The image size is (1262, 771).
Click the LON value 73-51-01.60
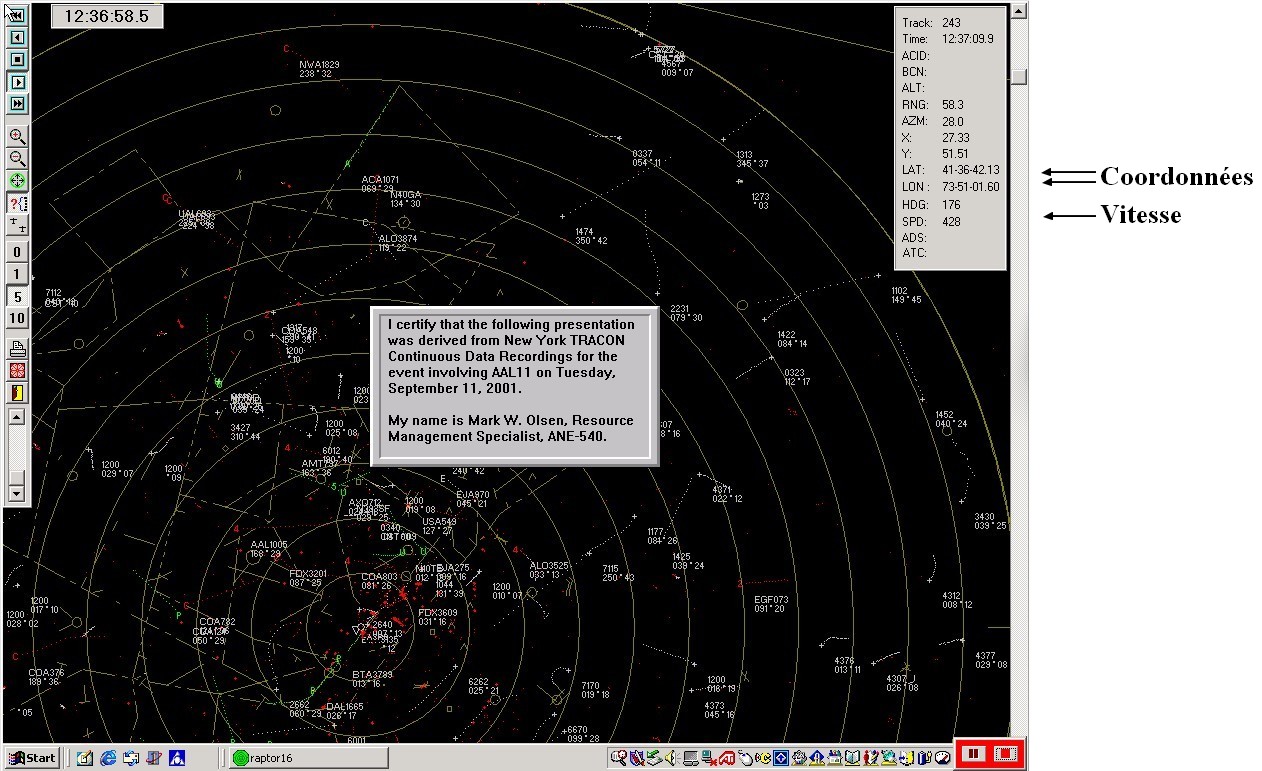[970, 187]
